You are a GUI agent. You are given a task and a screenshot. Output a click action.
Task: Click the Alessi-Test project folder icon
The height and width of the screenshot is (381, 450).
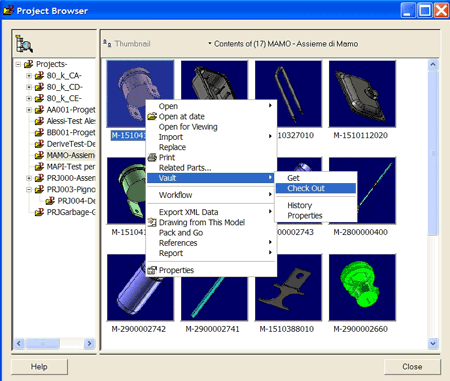[39, 121]
